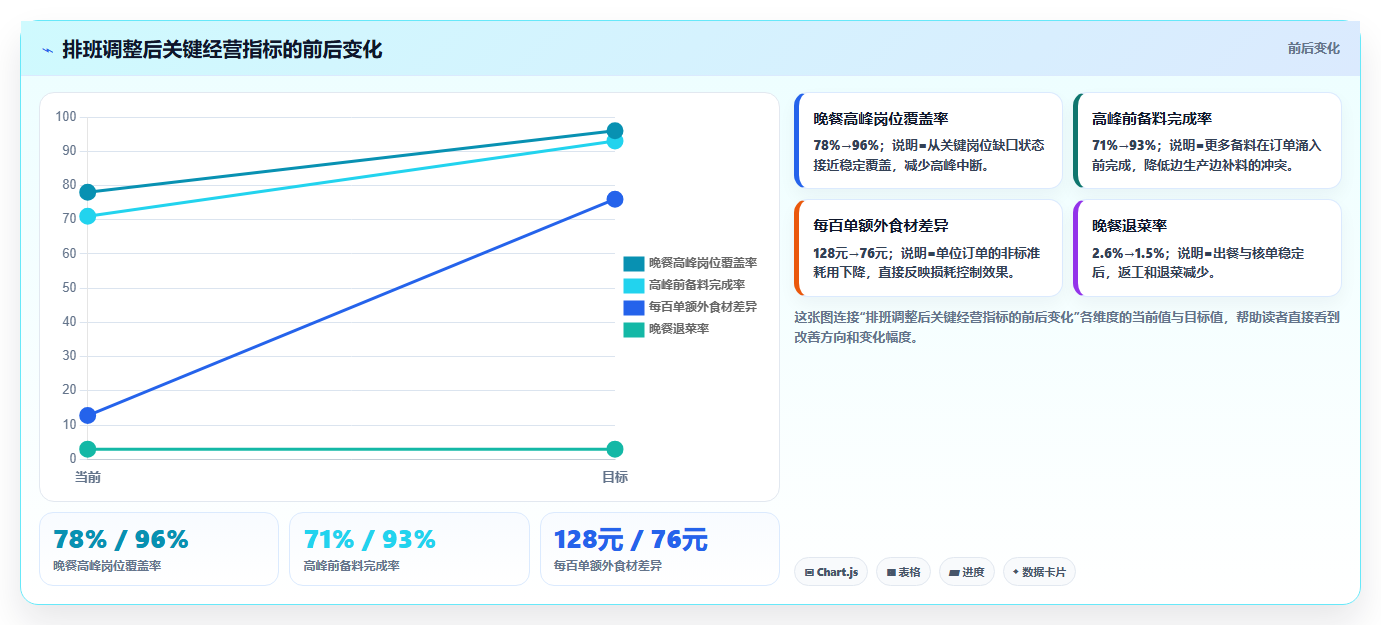Viewport: 1381px width, 625px height.
Task: Select the 数据卡片 tag chip
Action: pyautogui.click(x=1039, y=572)
